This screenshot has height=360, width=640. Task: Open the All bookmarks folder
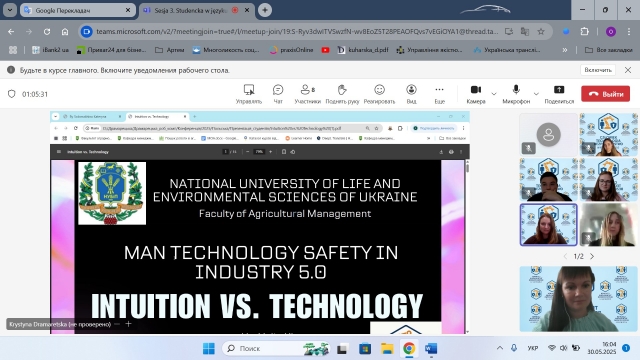coord(609,50)
